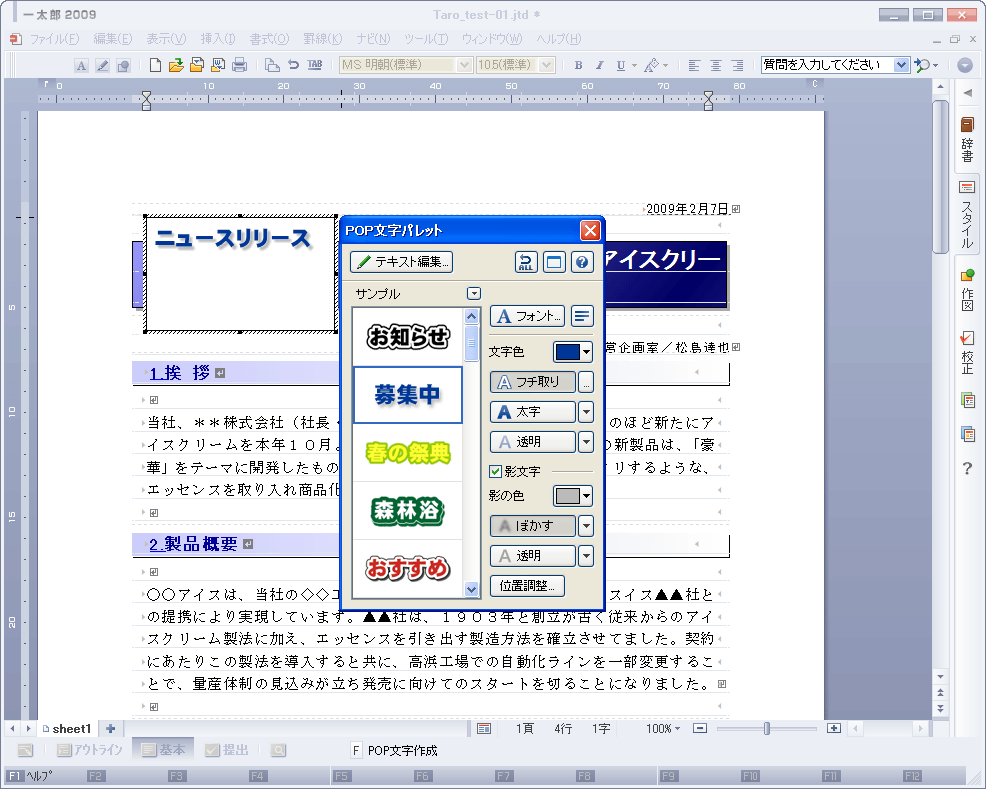Center-align text with the toolbar icon

pos(716,65)
